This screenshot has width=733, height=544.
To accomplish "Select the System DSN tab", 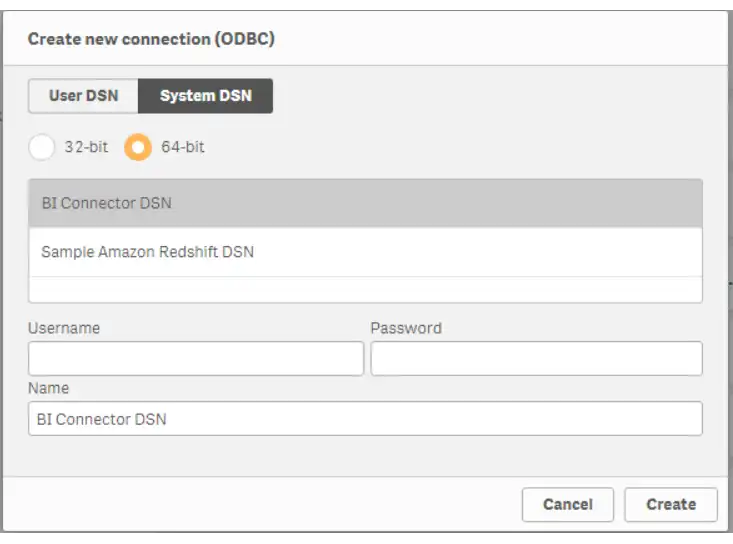I will 205,96.
